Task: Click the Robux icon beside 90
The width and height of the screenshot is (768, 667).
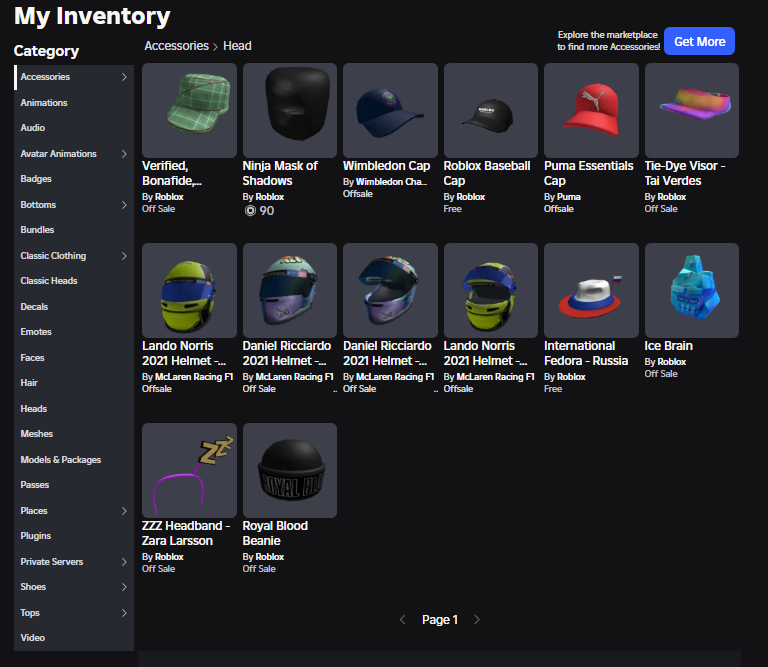Action: pyautogui.click(x=250, y=211)
